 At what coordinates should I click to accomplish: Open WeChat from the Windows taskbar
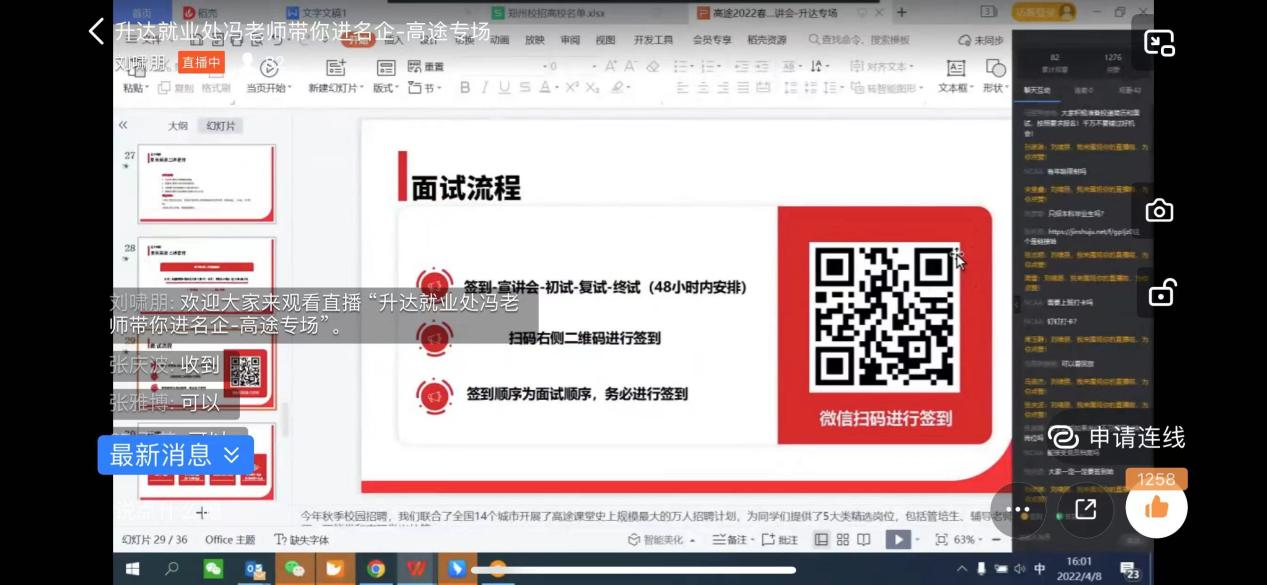point(213,569)
